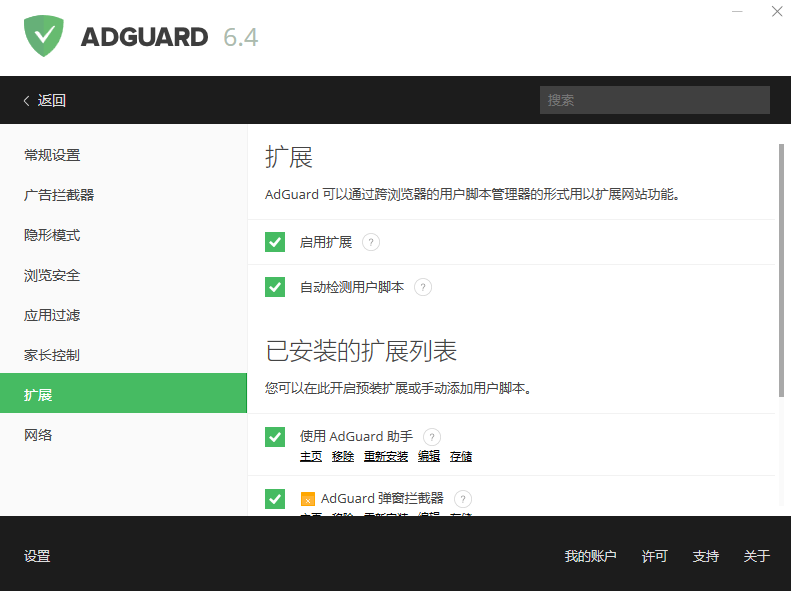Close the AdGuard window

[777, 11]
